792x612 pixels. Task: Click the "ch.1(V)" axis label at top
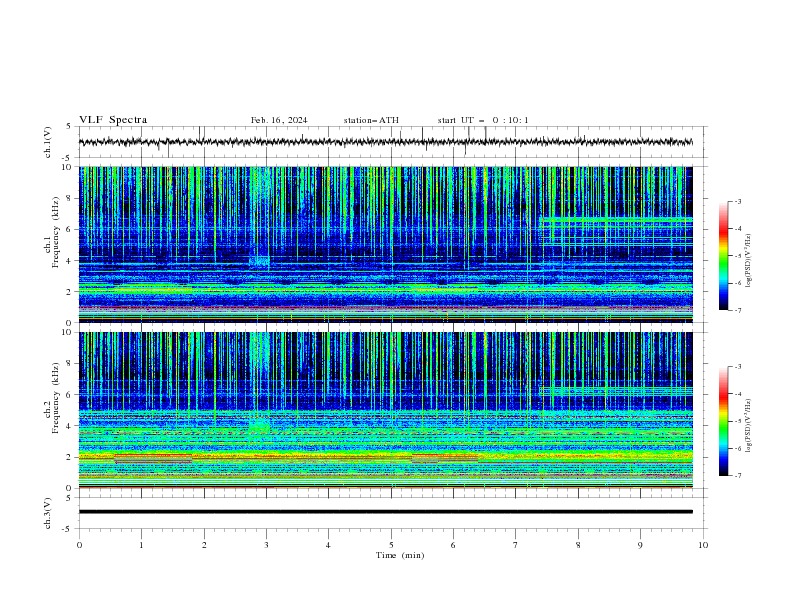(48, 142)
